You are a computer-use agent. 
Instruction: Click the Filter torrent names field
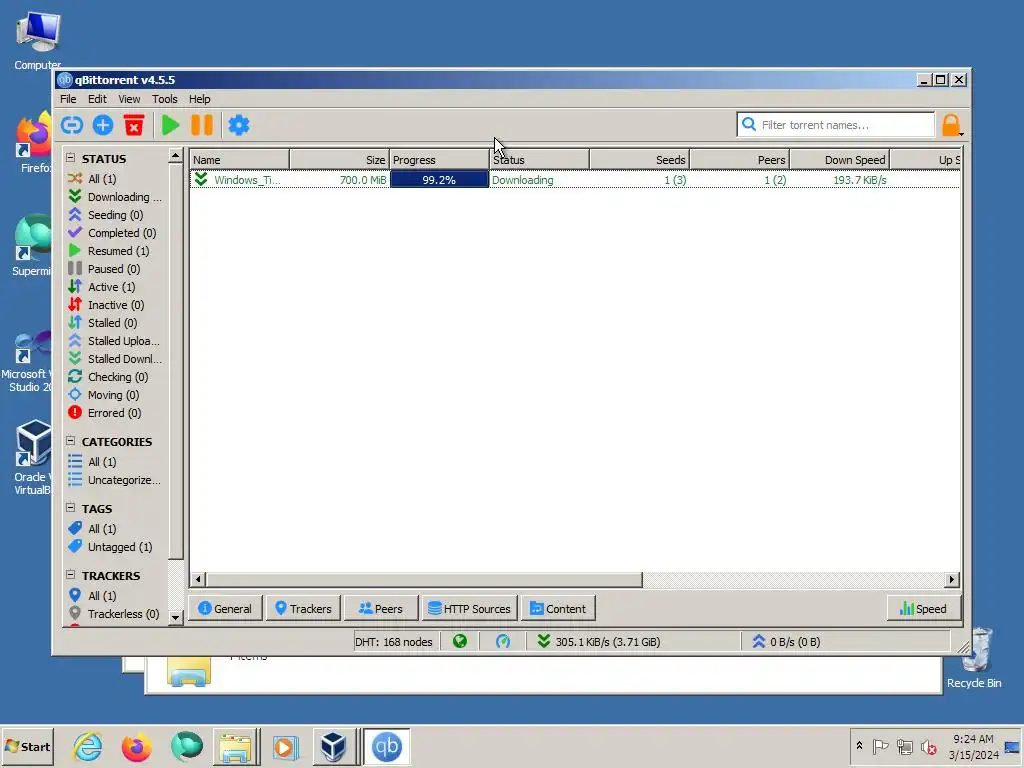pos(836,124)
